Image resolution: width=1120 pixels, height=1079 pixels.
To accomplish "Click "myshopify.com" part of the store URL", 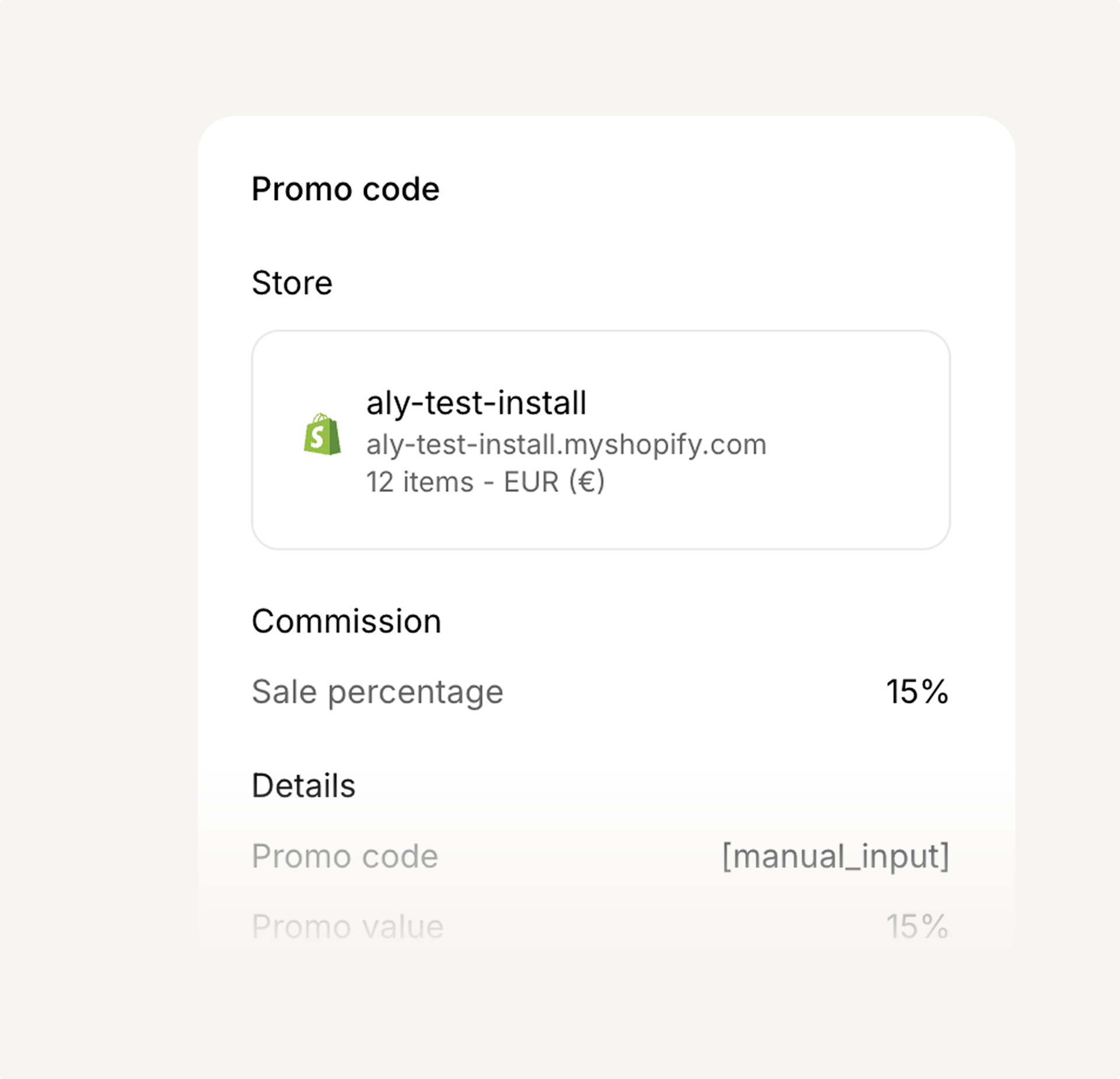I will [x=665, y=445].
